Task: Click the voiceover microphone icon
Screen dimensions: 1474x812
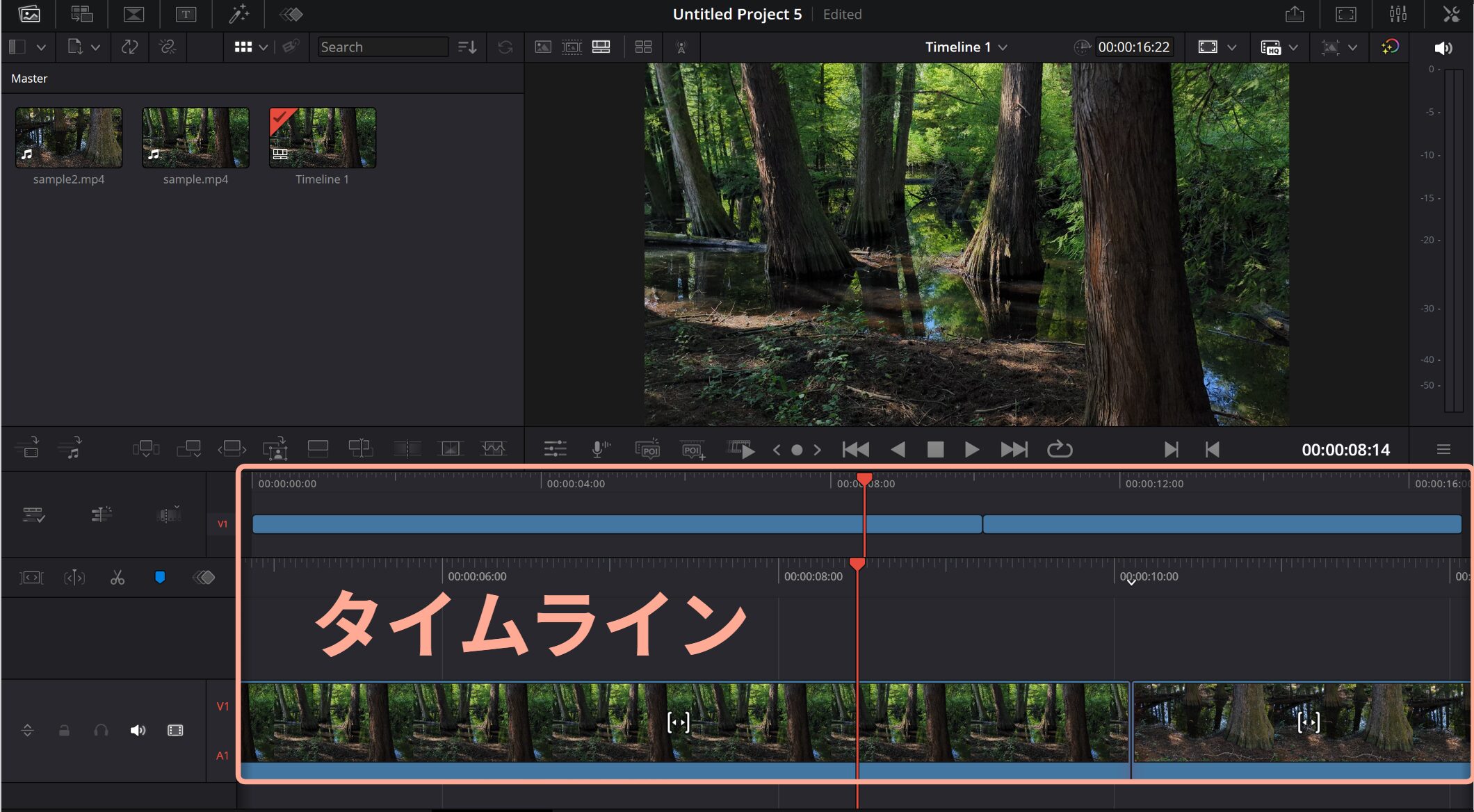Action: coord(600,450)
